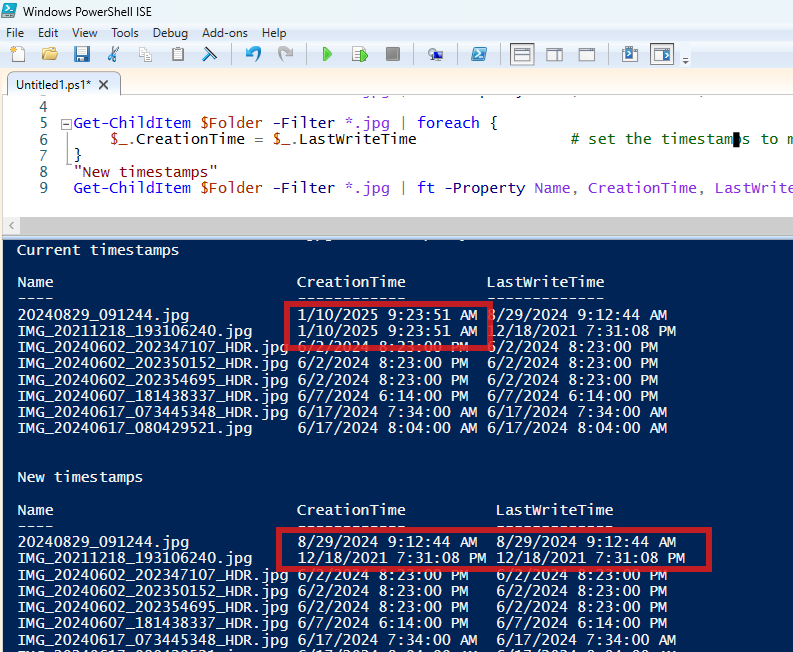Image resolution: width=793 pixels, height=652 pixels.
Task: Collapse the foreach block on line 5
Action: coord(66,124)
